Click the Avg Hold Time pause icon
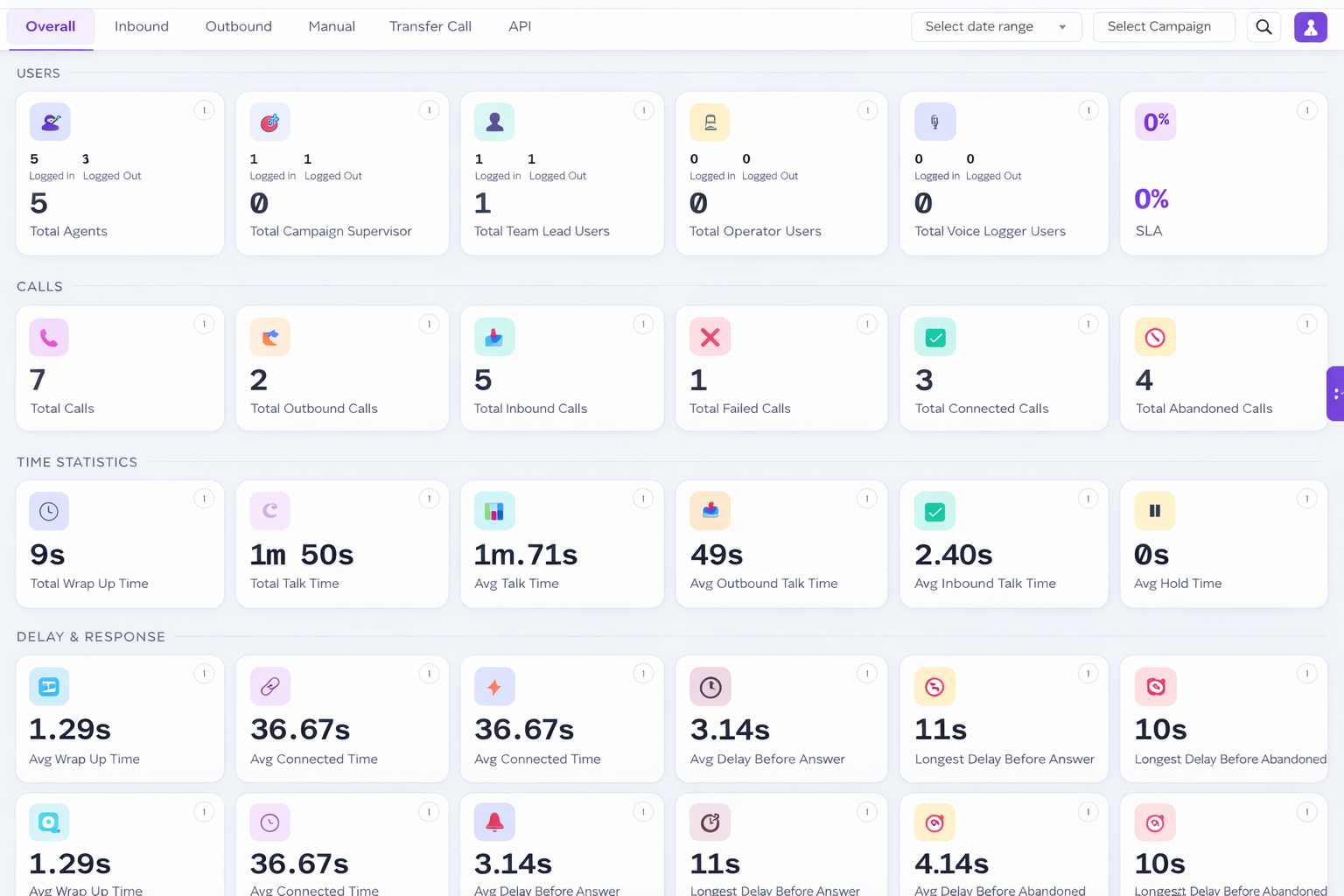Image resolution: width=1344 pixels, height=896 pixels. tap(1154, 510)
